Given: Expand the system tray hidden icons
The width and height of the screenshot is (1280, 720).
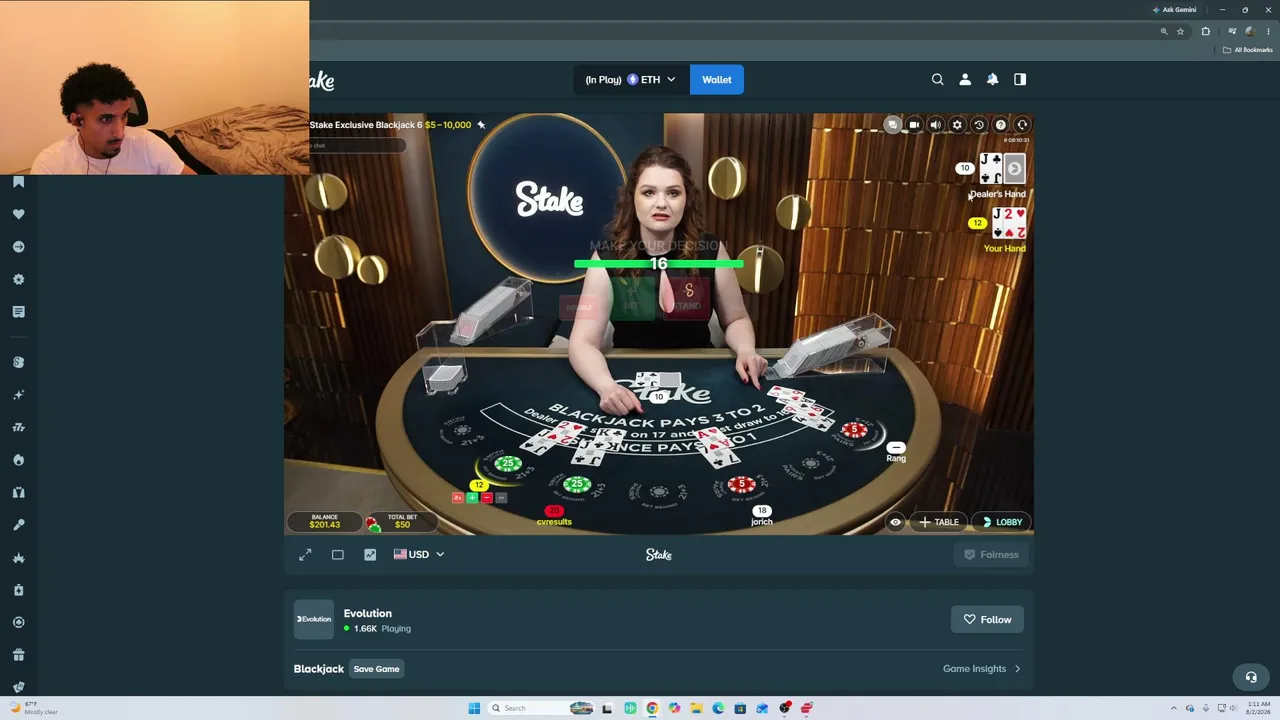Looking at the screenshot, I should pos(1174,708).
